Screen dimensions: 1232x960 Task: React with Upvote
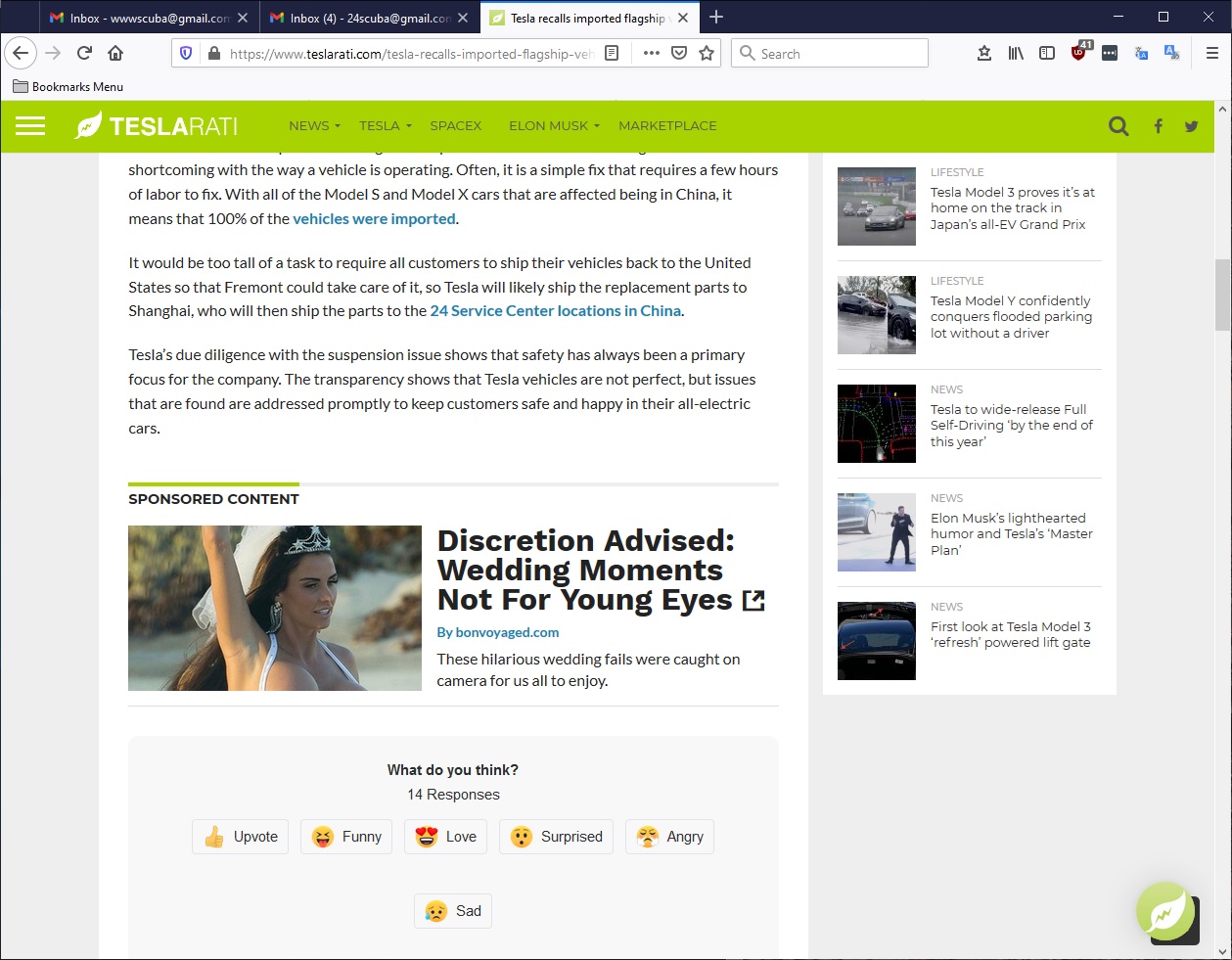[x=240, y=837]
